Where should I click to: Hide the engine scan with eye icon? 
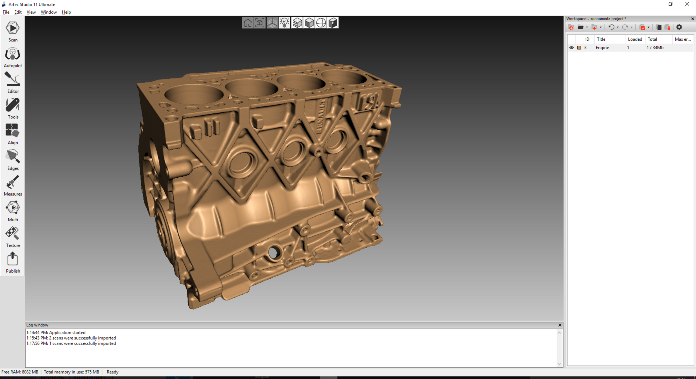coord(572,47)
